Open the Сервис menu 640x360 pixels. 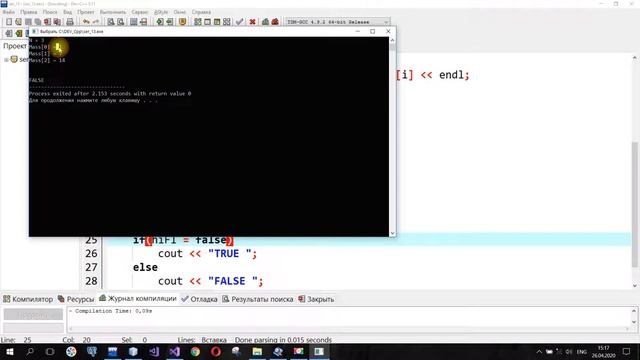[140, 12]
